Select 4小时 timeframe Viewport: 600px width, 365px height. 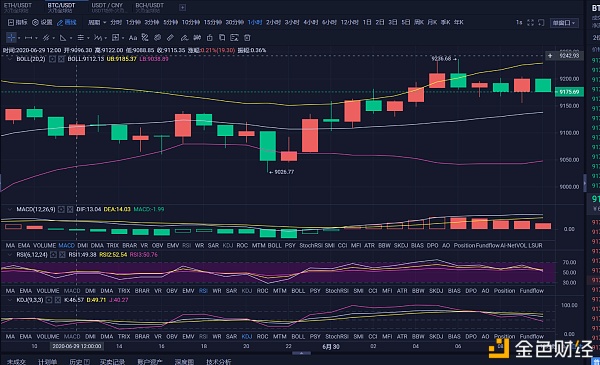[x=311, y=23]
